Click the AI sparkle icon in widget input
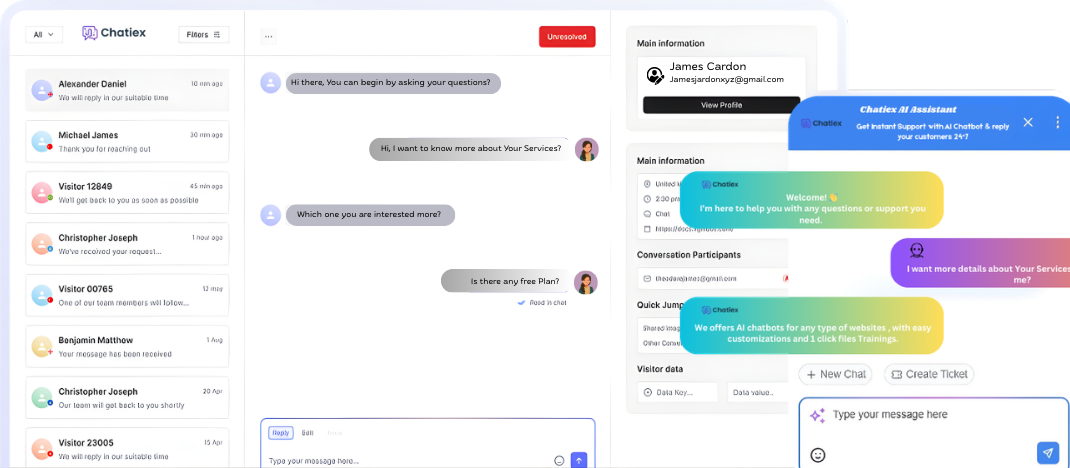This screenshot has height=468, width=1070. point(817,415)
